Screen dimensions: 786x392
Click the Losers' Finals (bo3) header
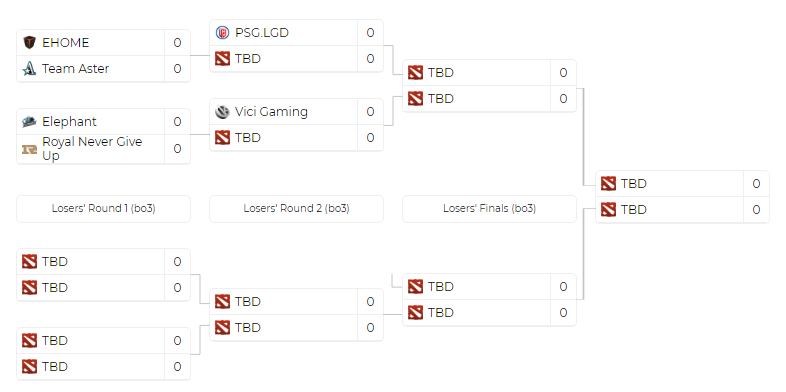[x=489, y=209]
